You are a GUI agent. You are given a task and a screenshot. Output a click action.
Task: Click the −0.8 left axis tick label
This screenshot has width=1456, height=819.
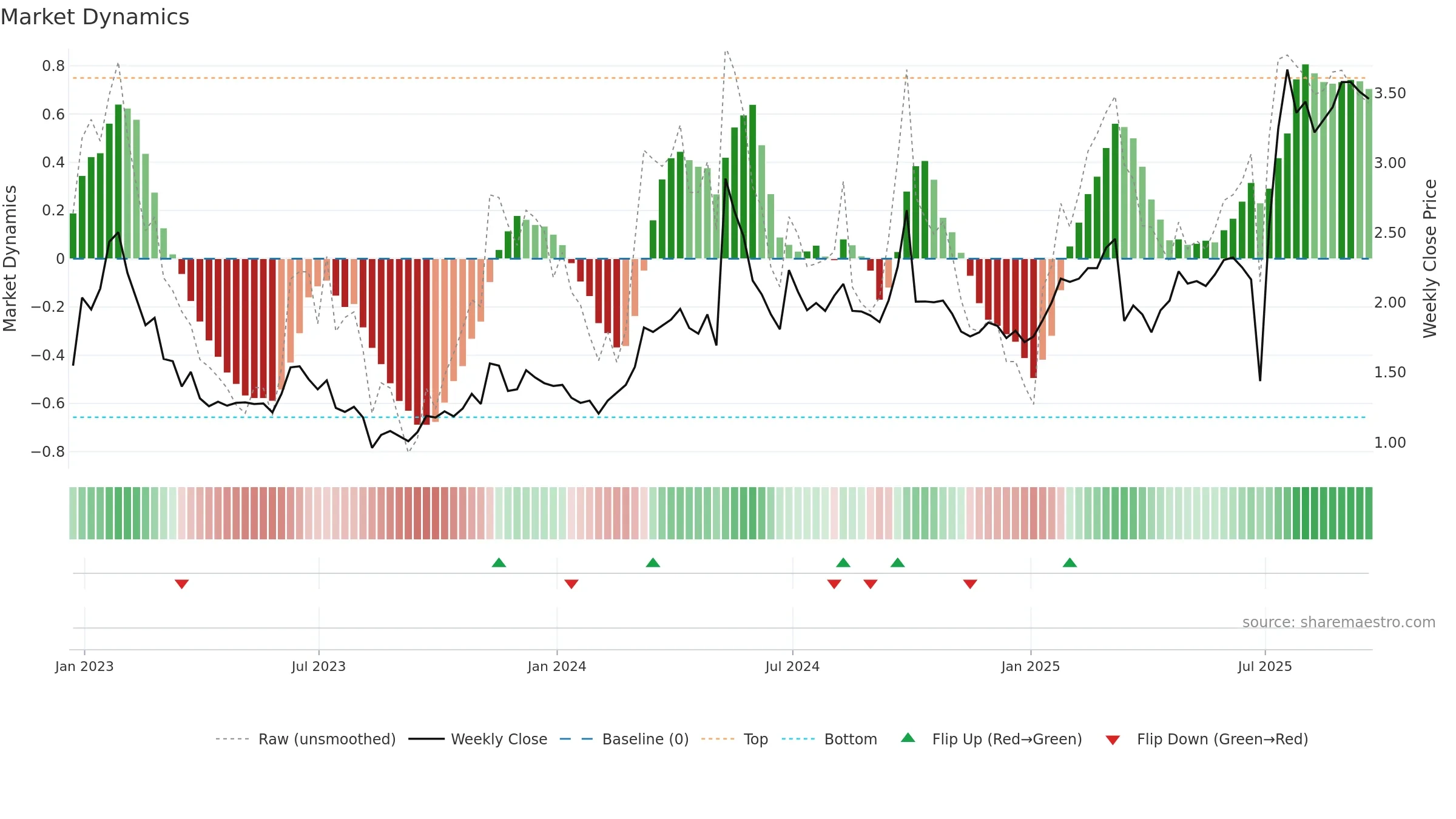click(x=48, y=451)
